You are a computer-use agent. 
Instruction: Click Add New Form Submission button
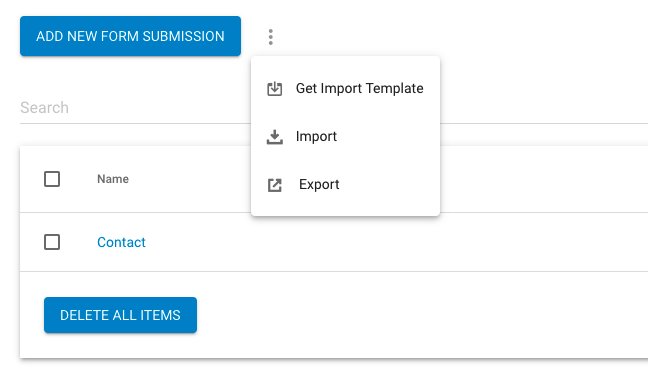pyautogui.click(x=130, y=36)
